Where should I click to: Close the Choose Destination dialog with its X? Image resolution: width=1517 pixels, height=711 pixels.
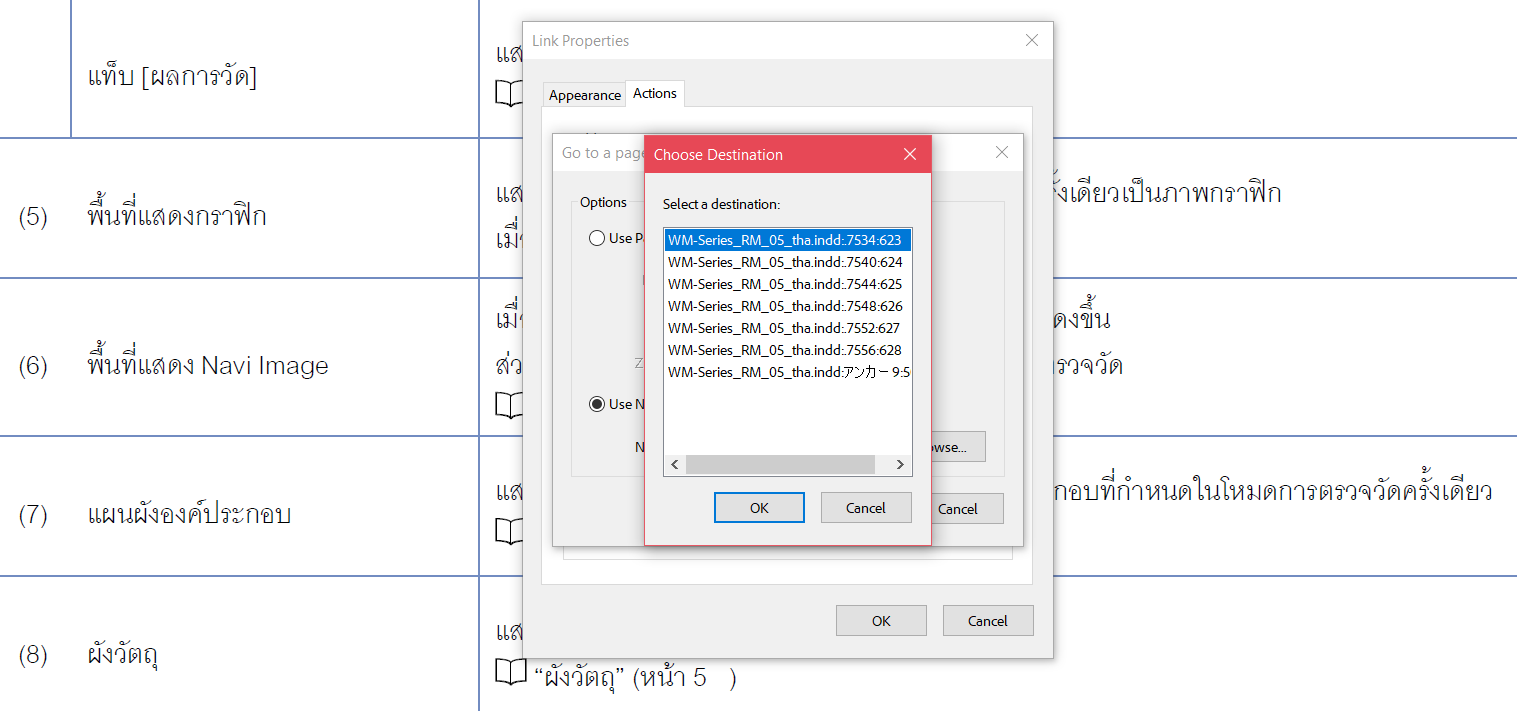click(x=910, y=154)
